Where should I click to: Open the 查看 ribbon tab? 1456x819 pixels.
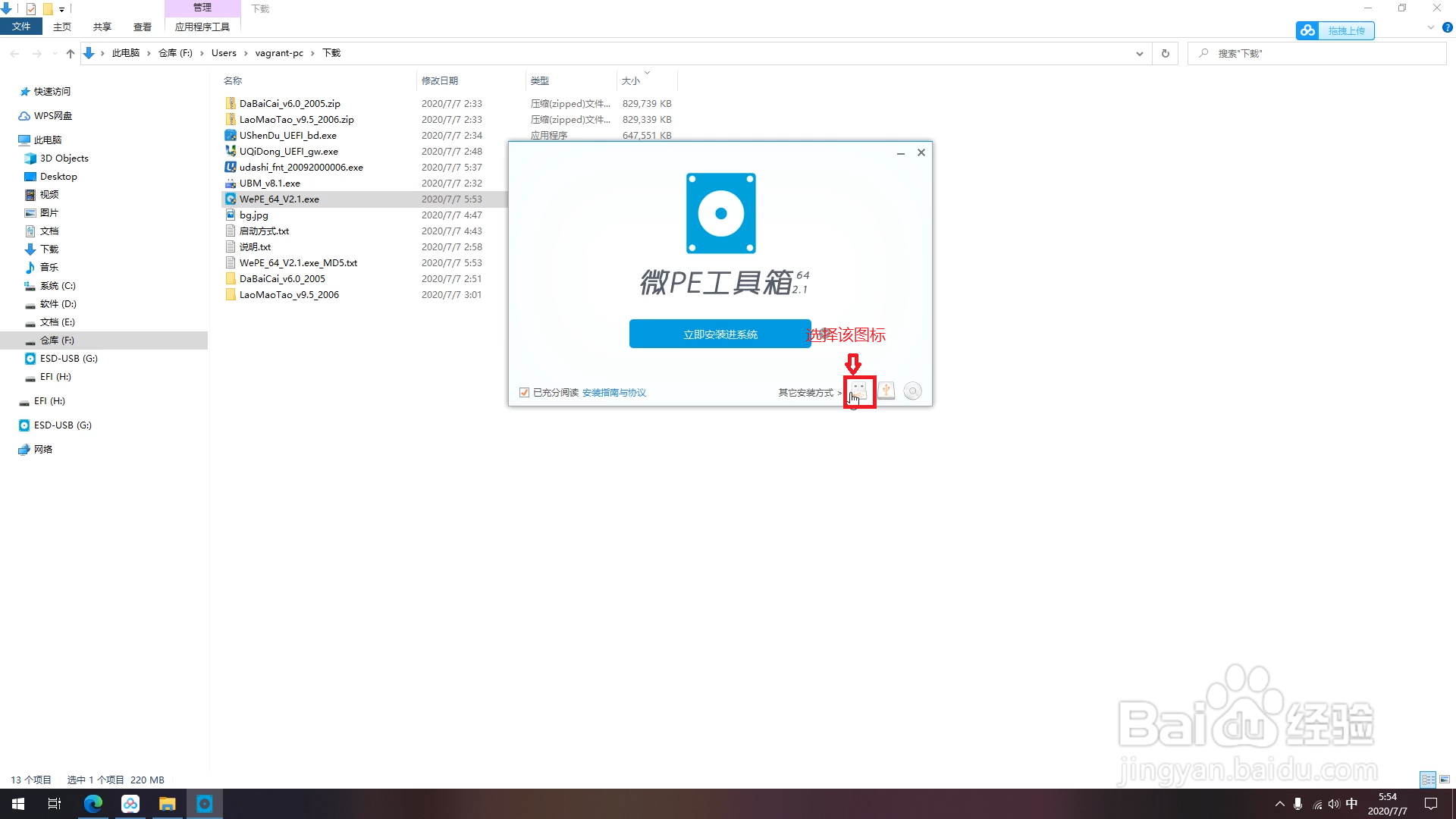click(x=142, y=27)
